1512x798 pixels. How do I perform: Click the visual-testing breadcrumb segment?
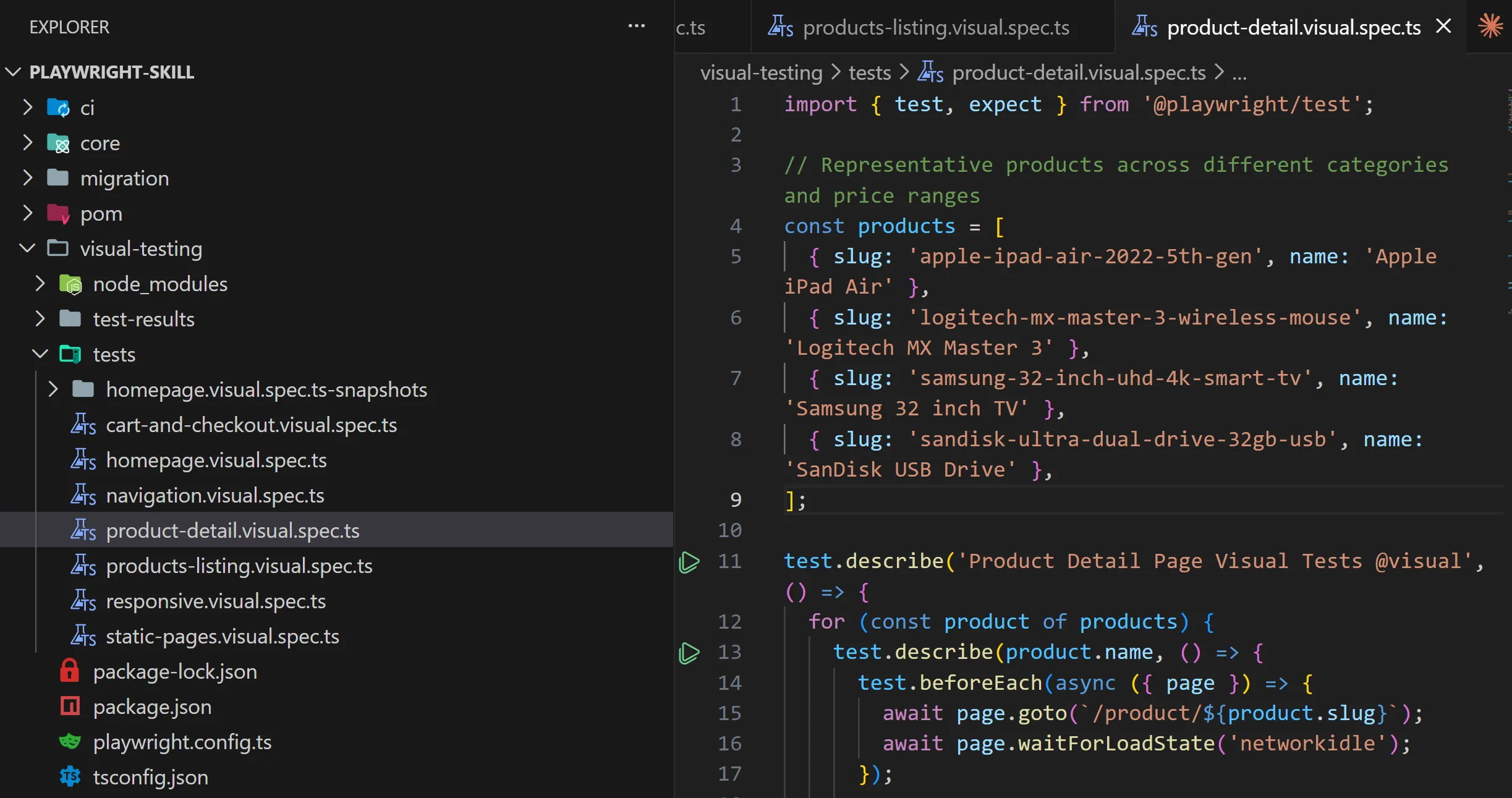coord(761,73)
